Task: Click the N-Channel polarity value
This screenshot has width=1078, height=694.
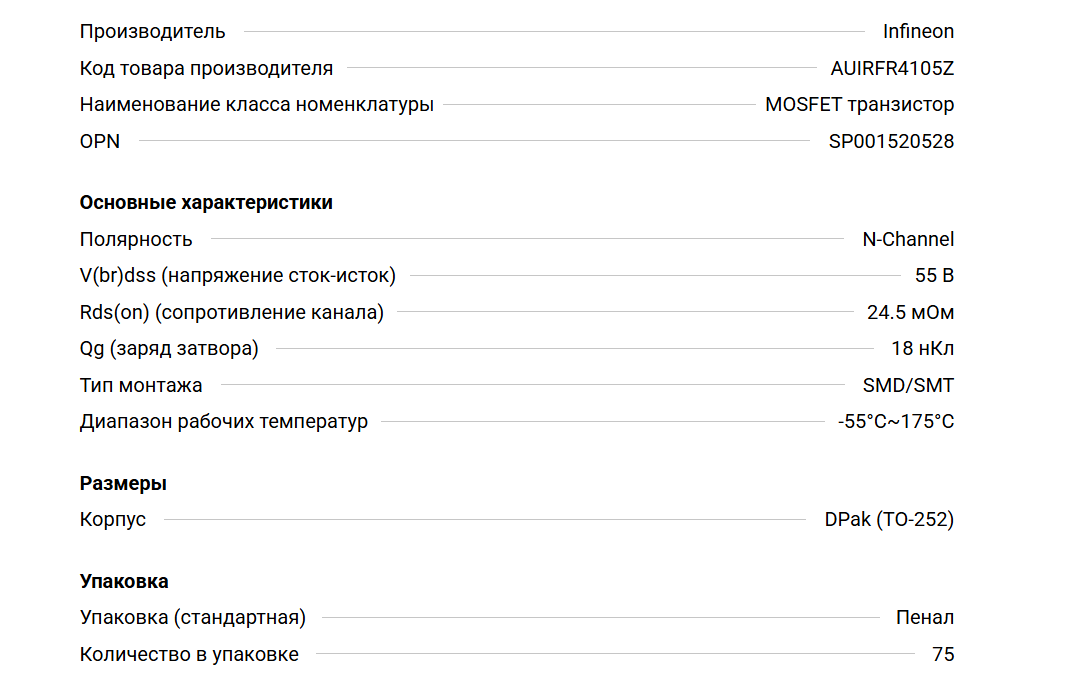Action: 908,239
